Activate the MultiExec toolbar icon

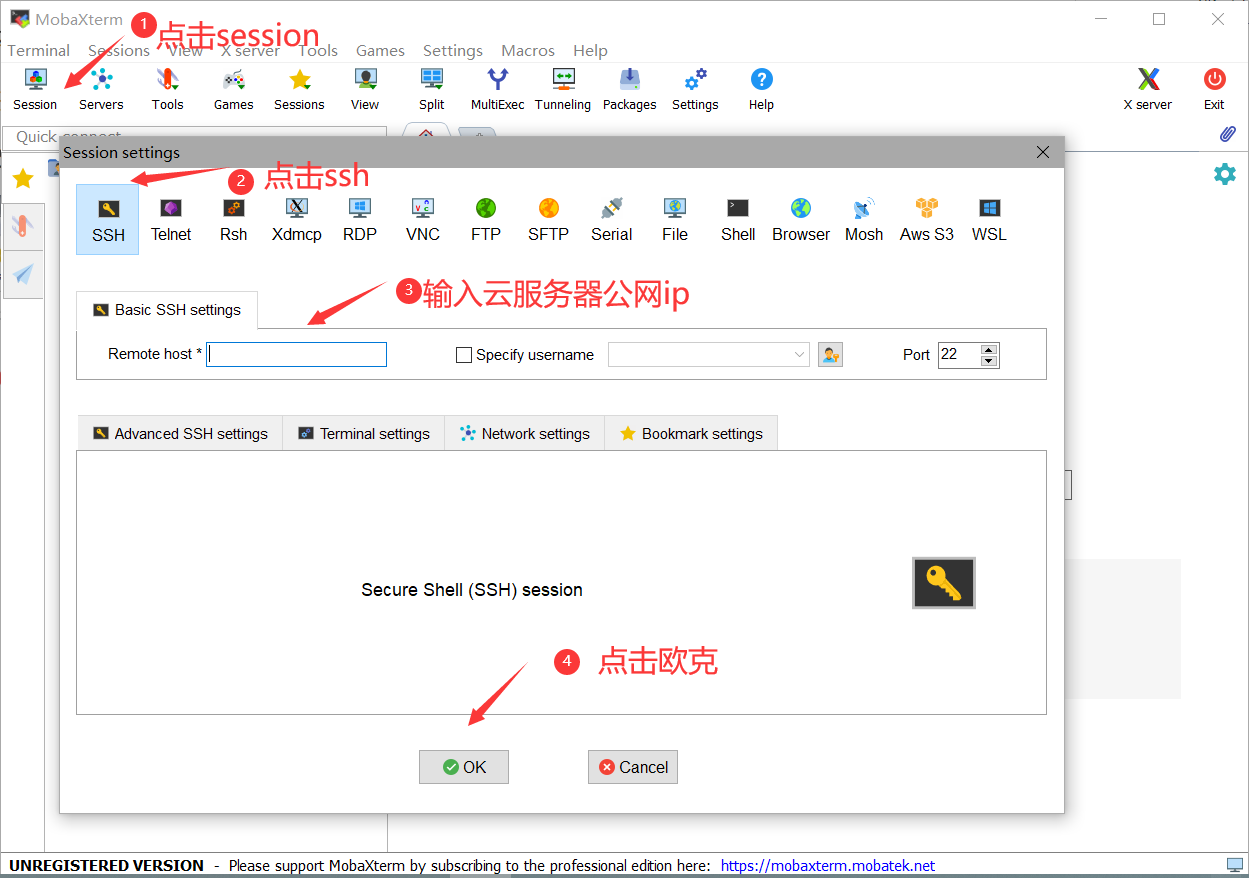tap(497, 89)
